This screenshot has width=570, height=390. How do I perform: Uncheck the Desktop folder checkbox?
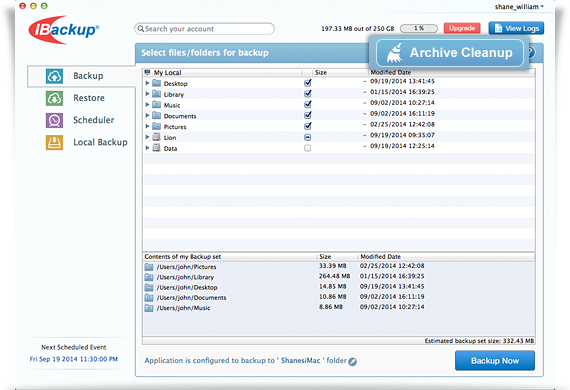[308, 83]
